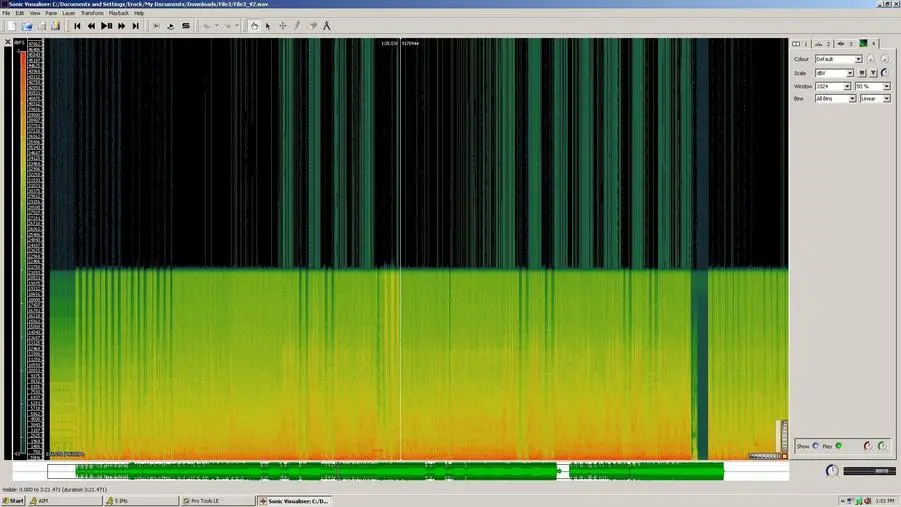Image resolution: width=901 pixels, height=507 pixels.
Task: Click the Save Session icon
Action: tap(41, 26)
